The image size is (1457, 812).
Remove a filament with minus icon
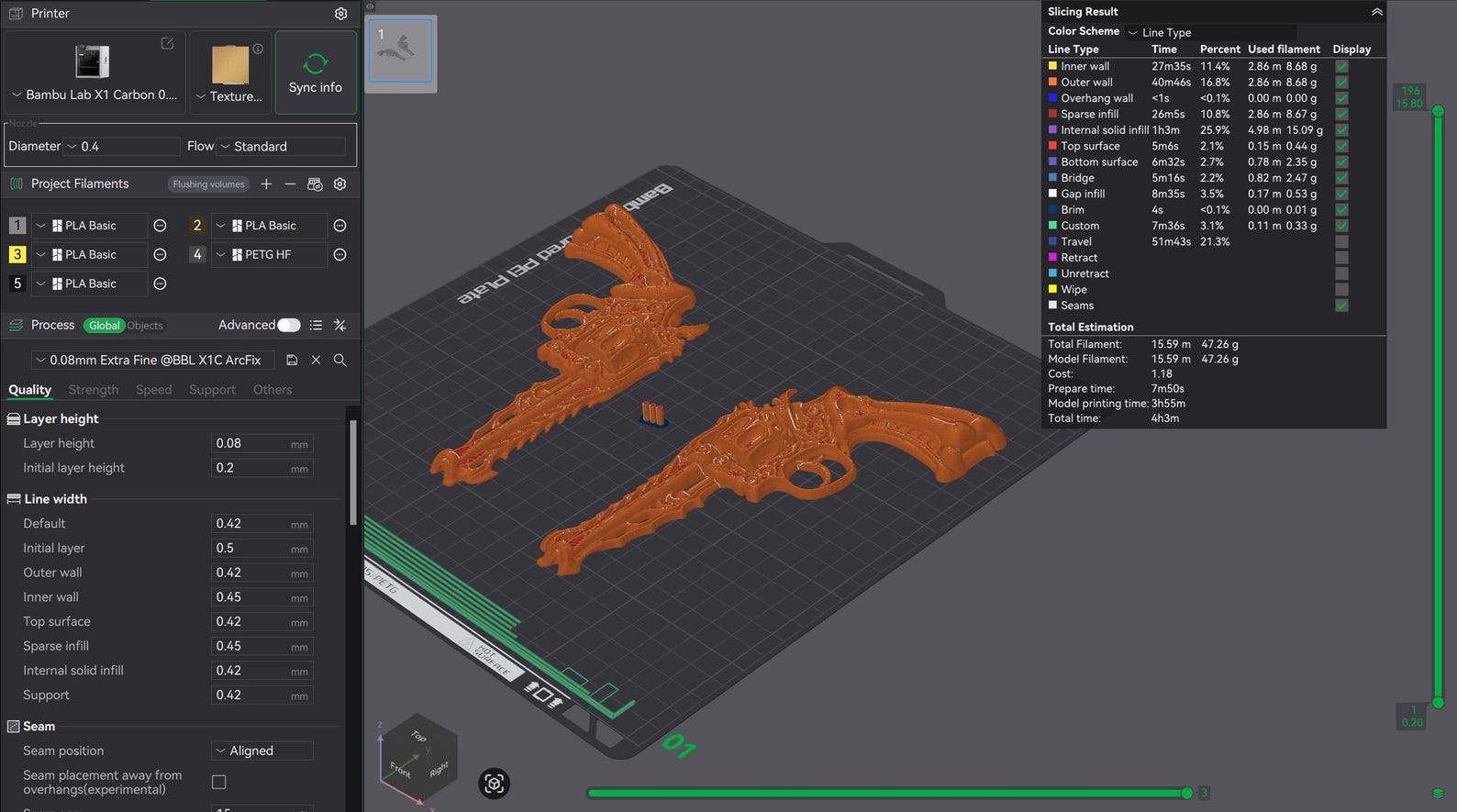290,184
